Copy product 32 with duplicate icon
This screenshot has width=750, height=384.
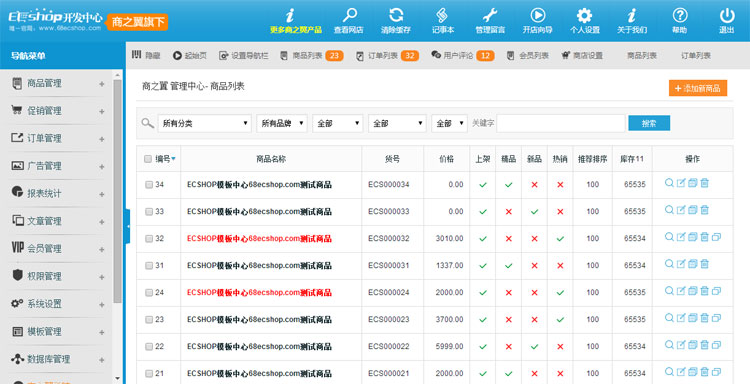click(x=693, y=237)
